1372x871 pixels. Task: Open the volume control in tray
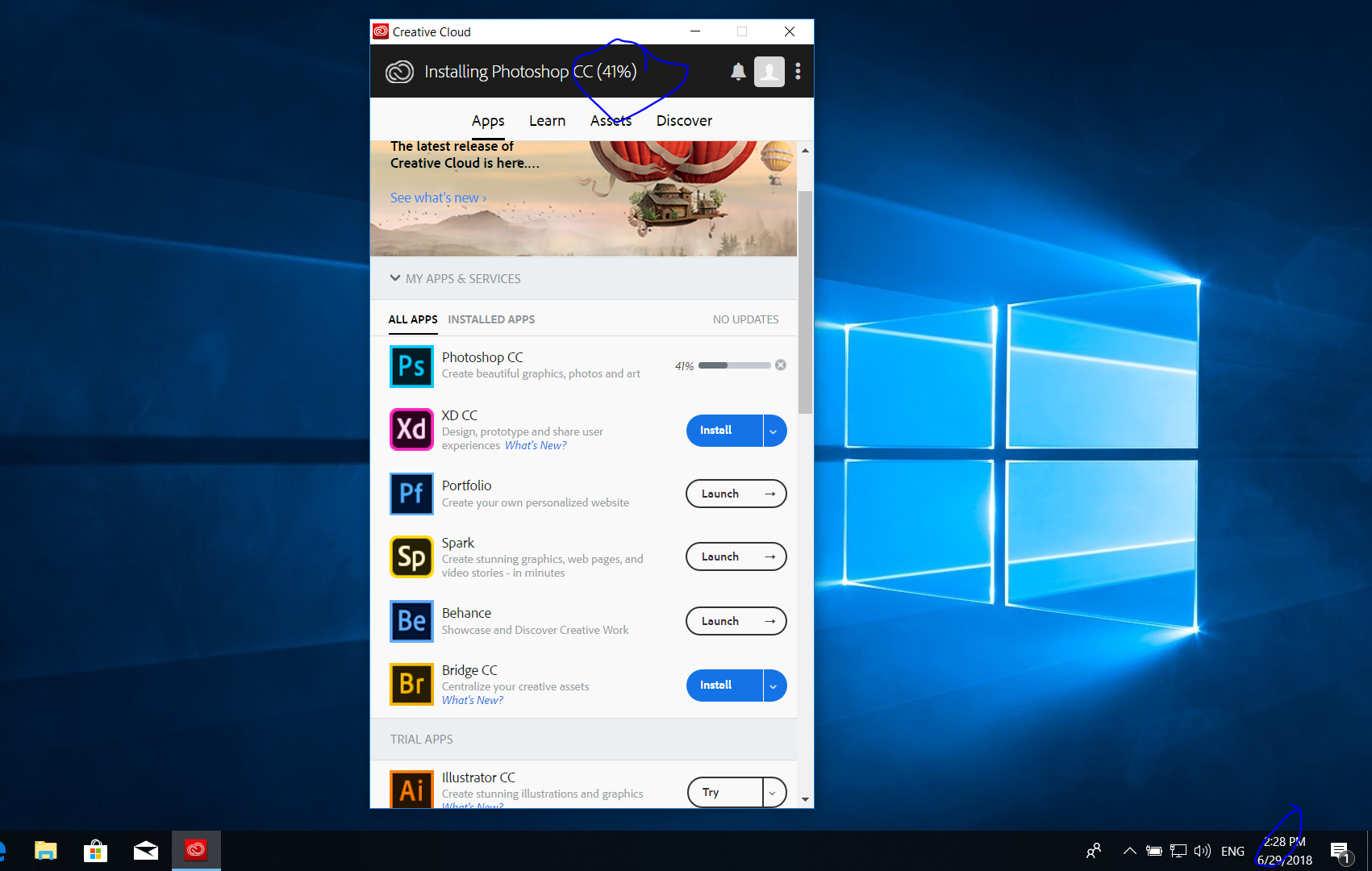[x=1203, y=851]
